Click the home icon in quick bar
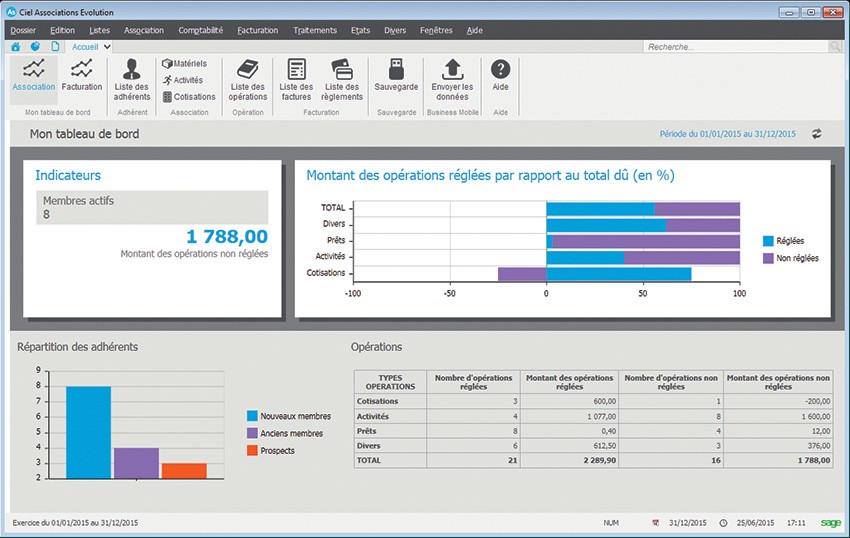Viewport: 850px width, 538px height. coord(15,47)
